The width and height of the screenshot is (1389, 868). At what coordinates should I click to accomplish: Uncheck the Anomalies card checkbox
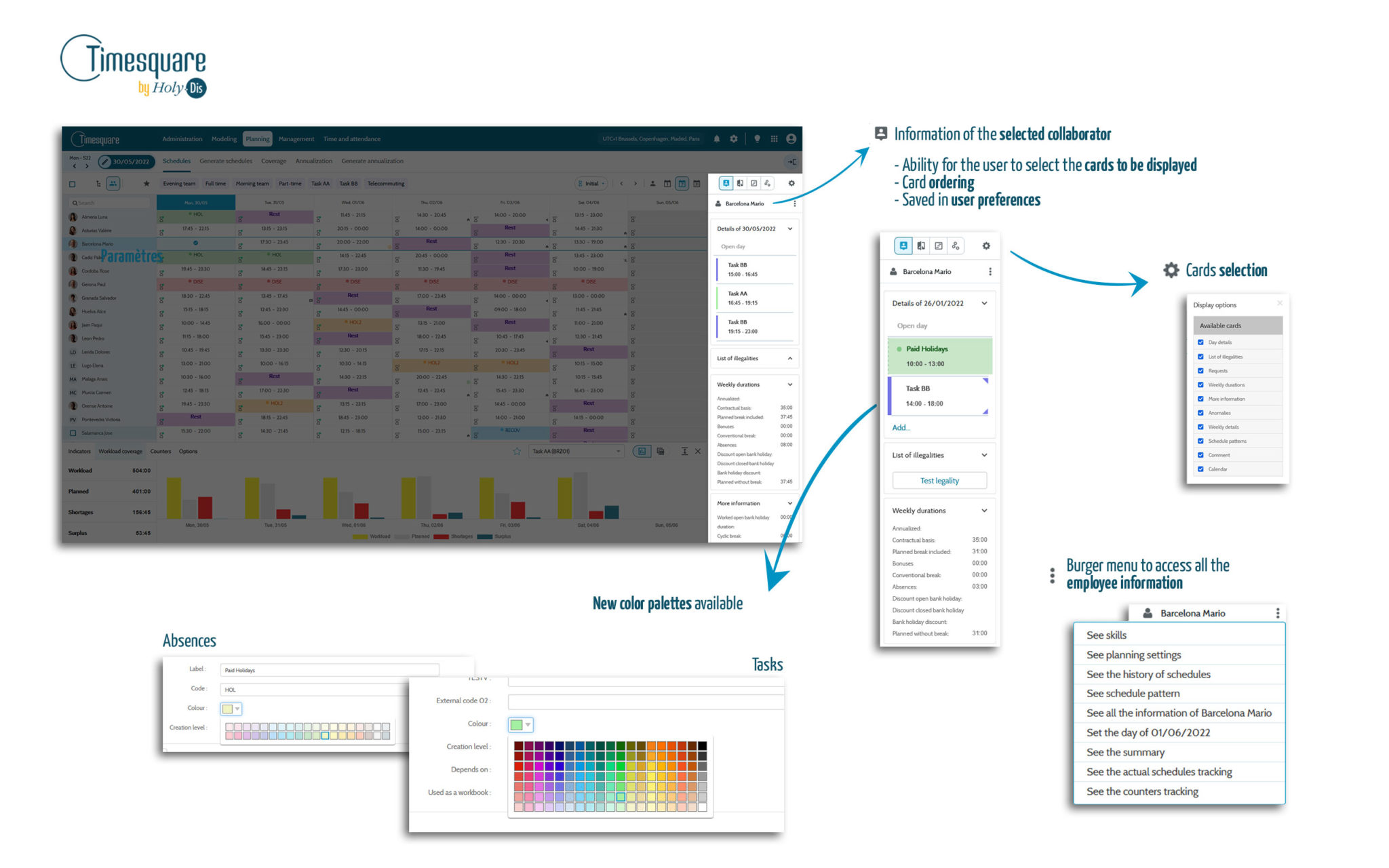point(1200,413)
